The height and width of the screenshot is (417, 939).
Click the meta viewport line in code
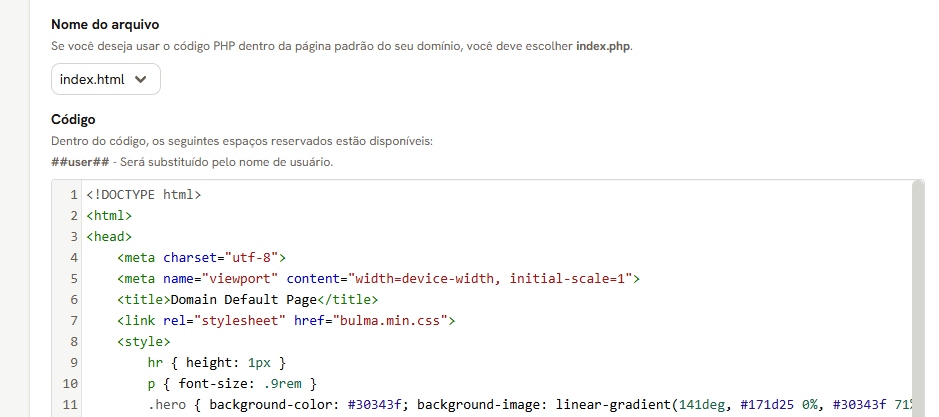[x=378, y=279]
